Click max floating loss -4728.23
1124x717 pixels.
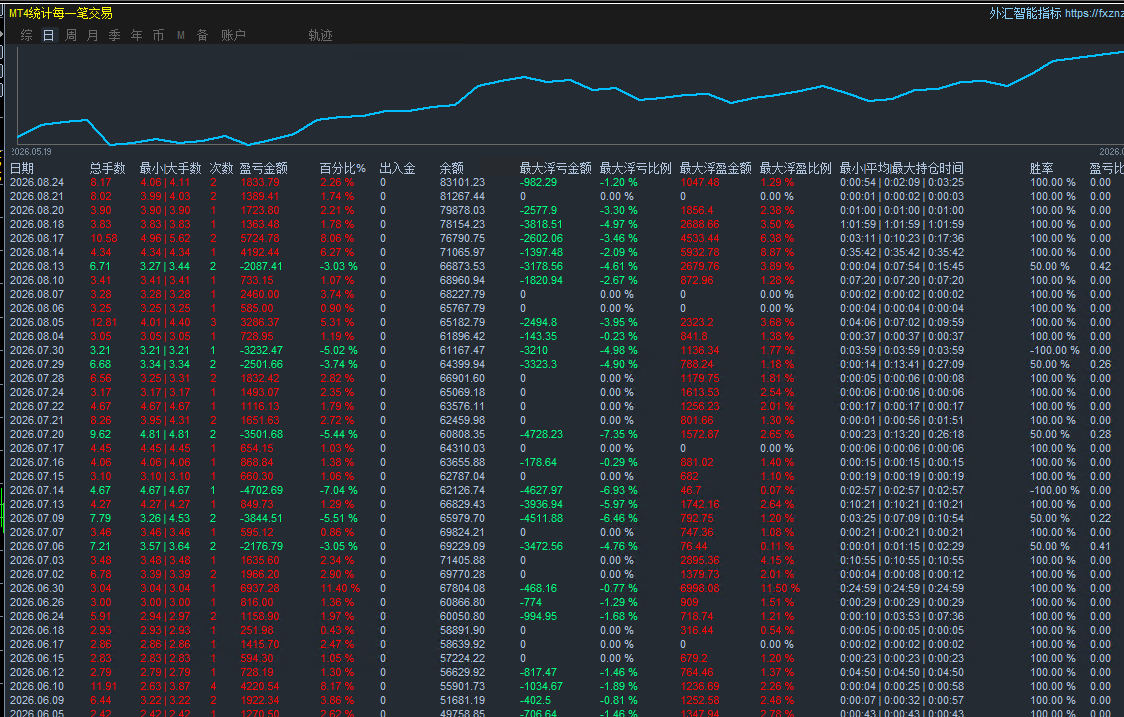(x=541, y=435)
